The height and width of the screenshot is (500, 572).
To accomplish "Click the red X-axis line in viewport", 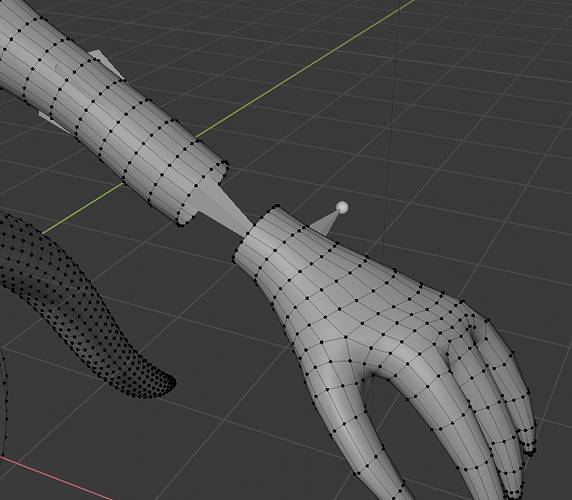I will pyautogui.click(x=55, y=478).
